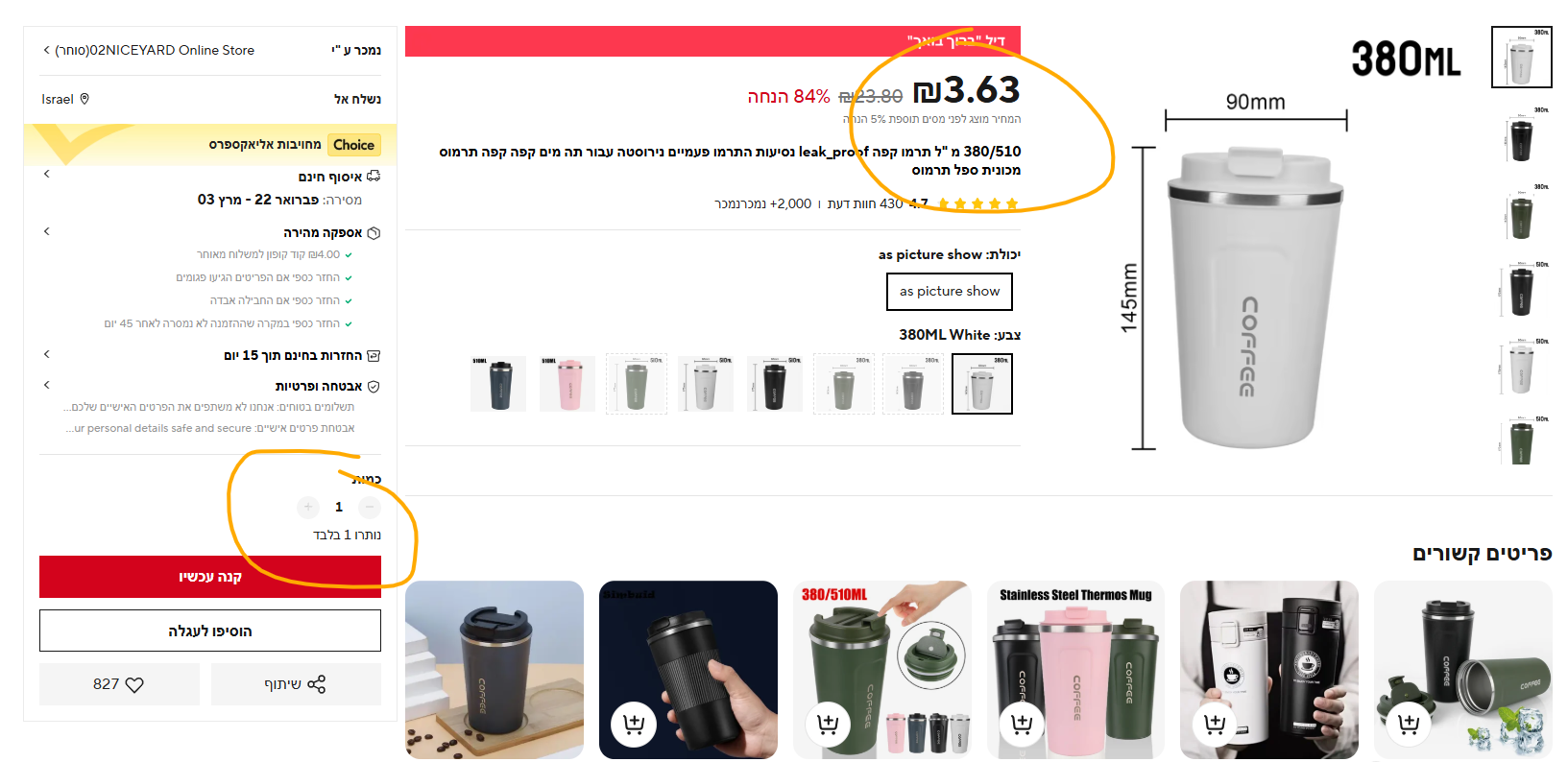Click the location pin beside Israel
This screenshot has width=1568, height=762.
[84, 99]
